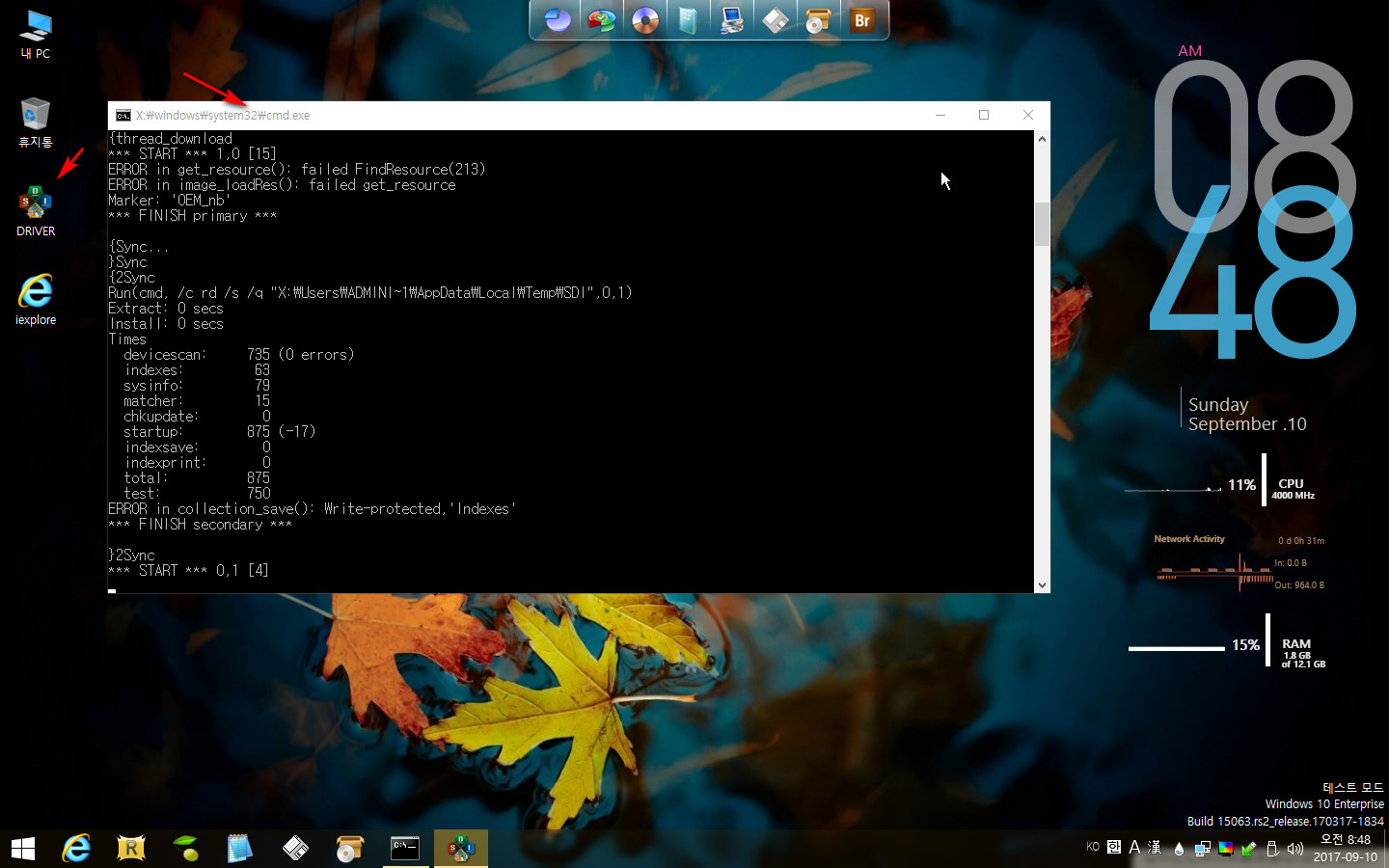Launch the DRIVER desktop shortcut
Viewport: 1389px width, 868px height.
pyautogui.click(x=36, y=211)
